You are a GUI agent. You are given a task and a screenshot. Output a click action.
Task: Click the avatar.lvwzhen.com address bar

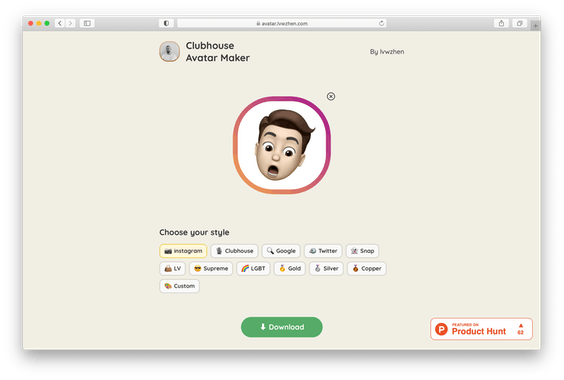pos(282,23)
